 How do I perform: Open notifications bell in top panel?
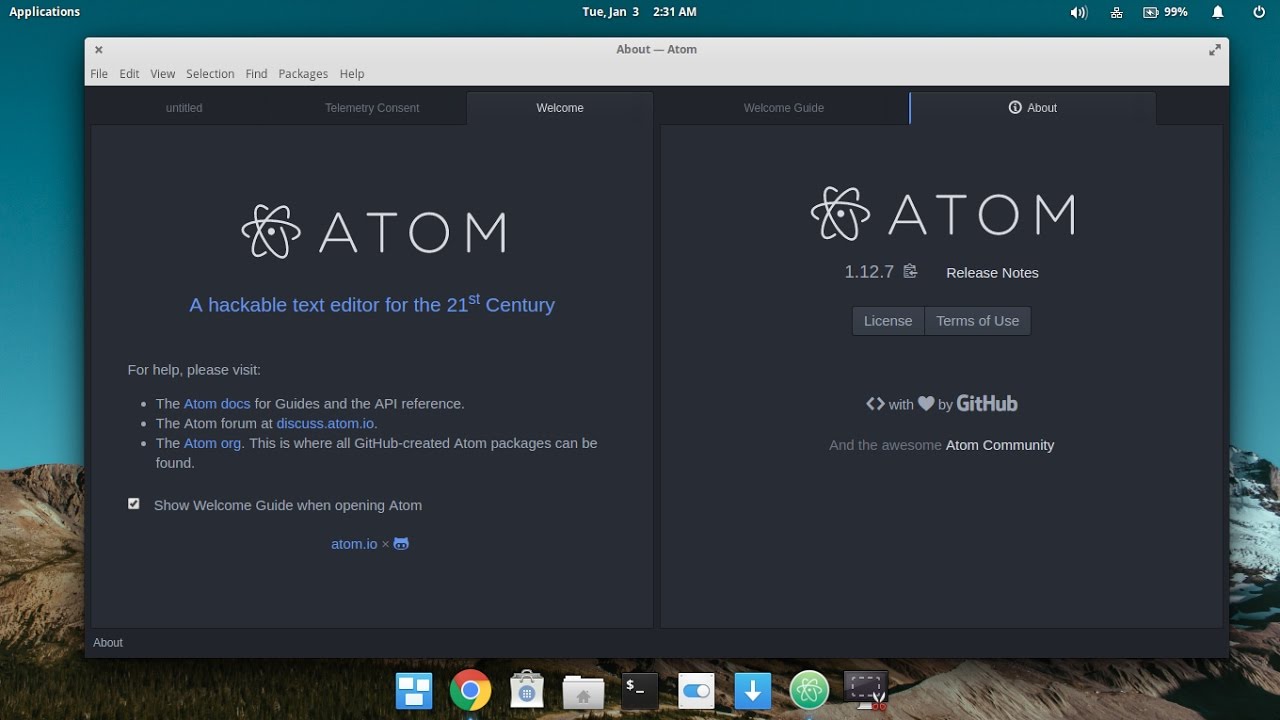point(1218,12)
